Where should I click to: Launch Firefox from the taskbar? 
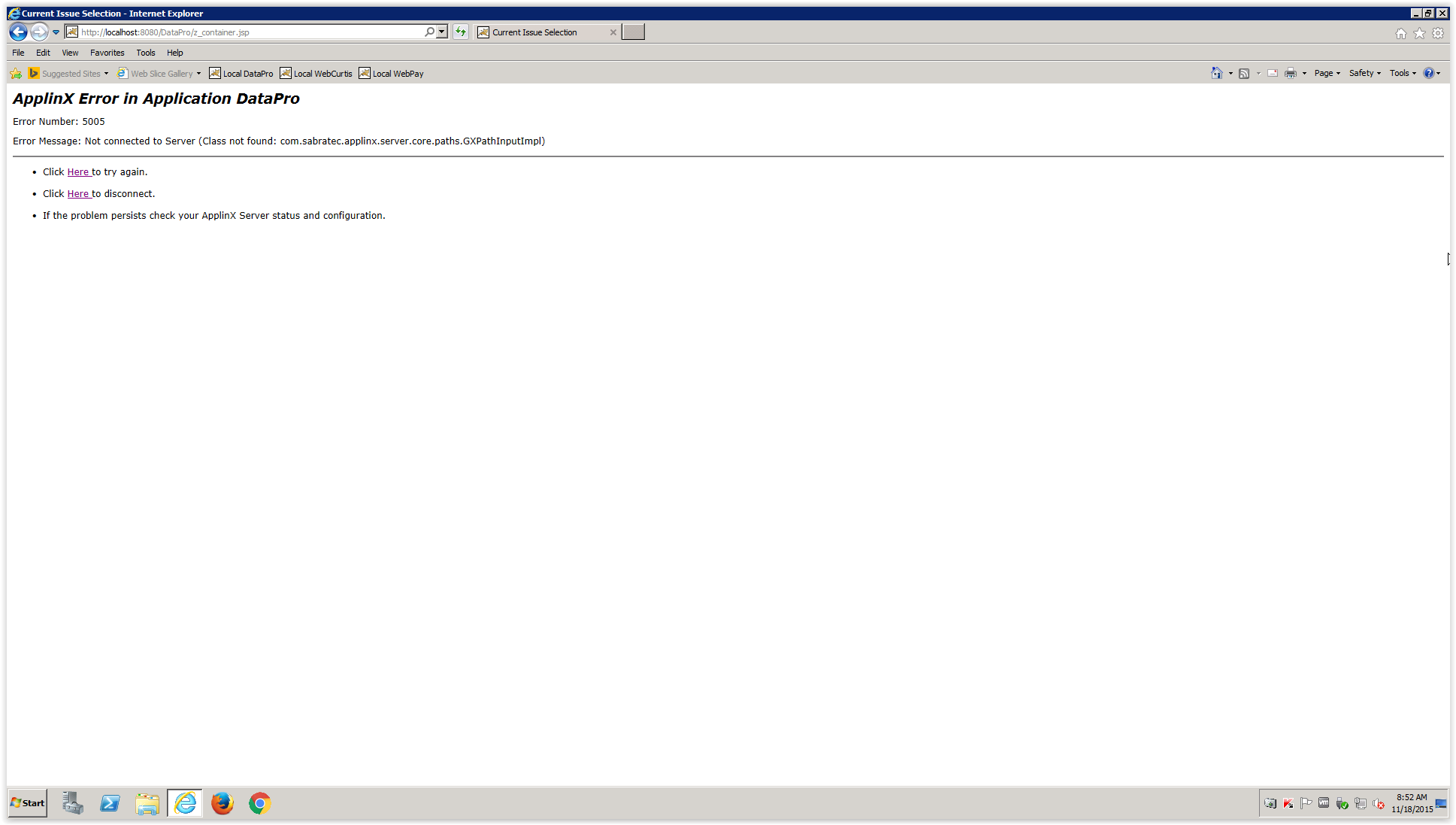click(222, 803)
